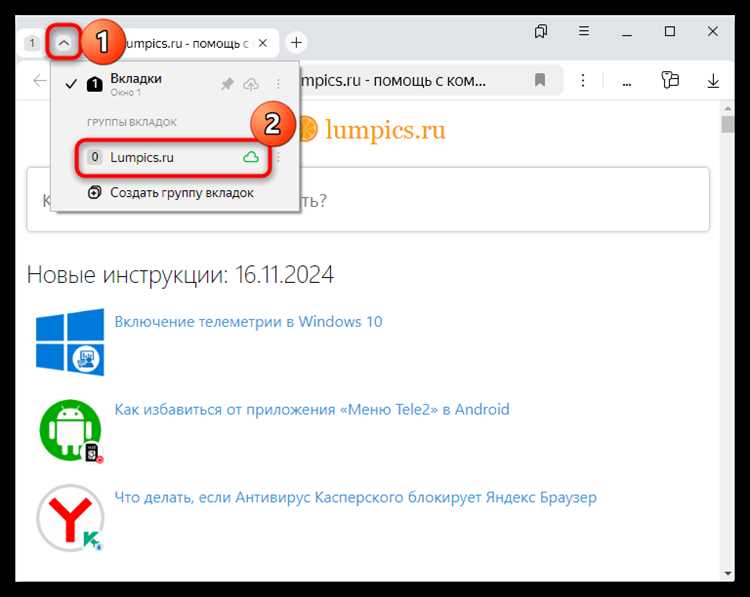Click the cloud sync icon for Вкладки
This screenshot has width=750, height=597.
251,85
